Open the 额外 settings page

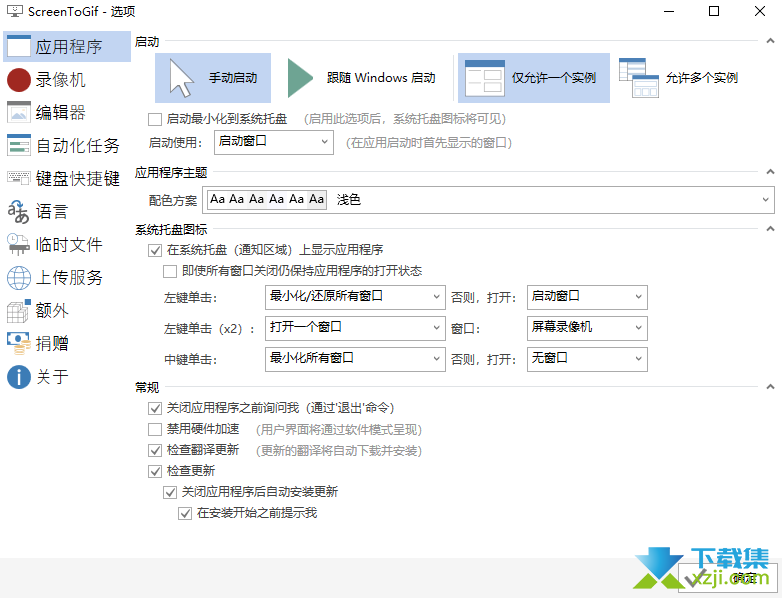click(67, 310)
